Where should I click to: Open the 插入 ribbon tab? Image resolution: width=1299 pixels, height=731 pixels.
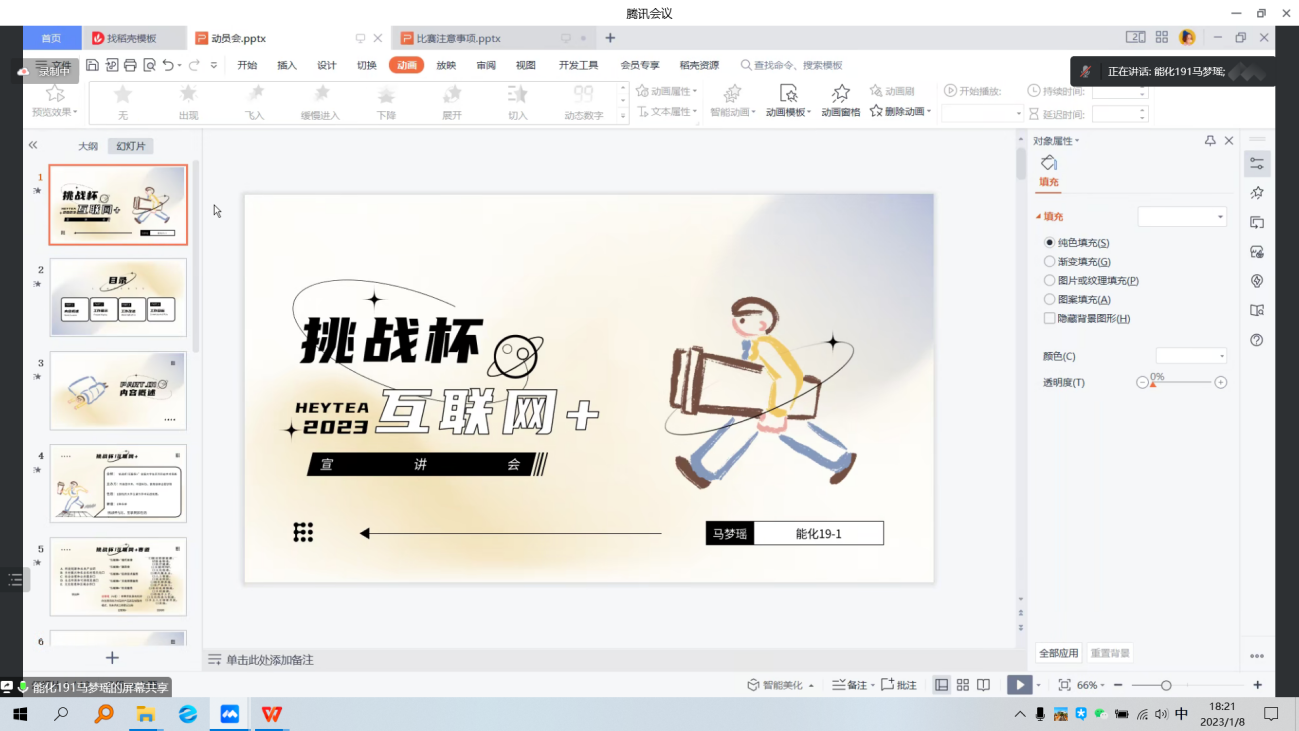coord(287,65)
